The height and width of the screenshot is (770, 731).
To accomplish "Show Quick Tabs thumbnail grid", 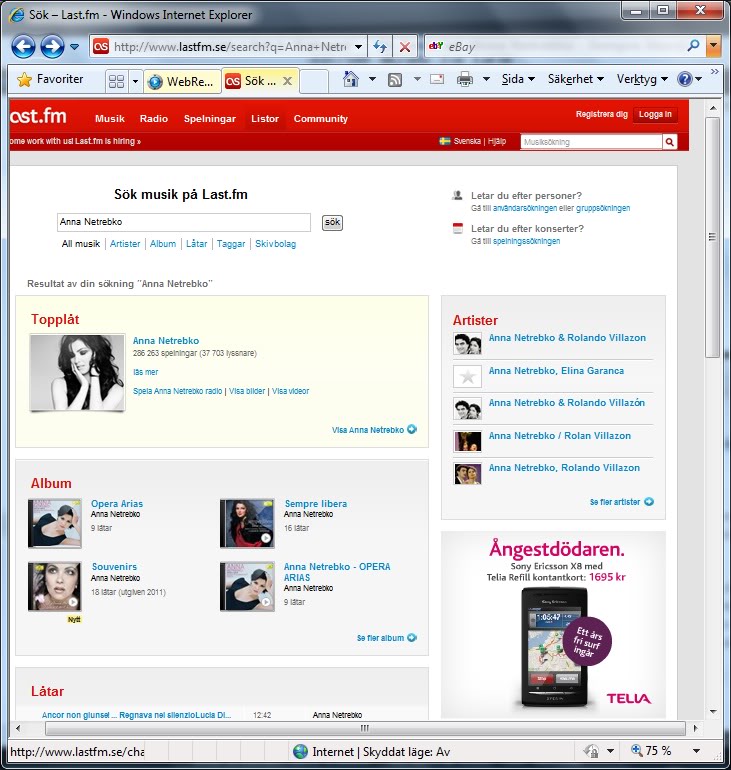I will (116, 81).
